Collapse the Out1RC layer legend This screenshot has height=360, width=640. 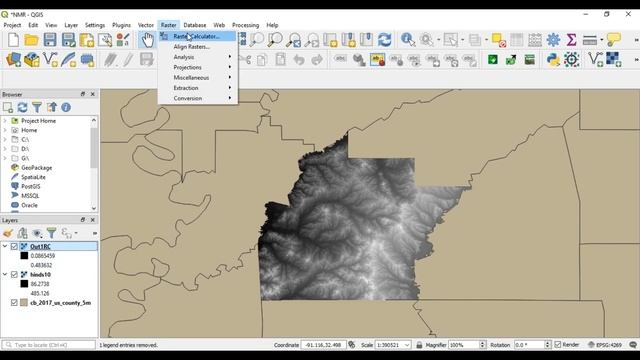5,247
